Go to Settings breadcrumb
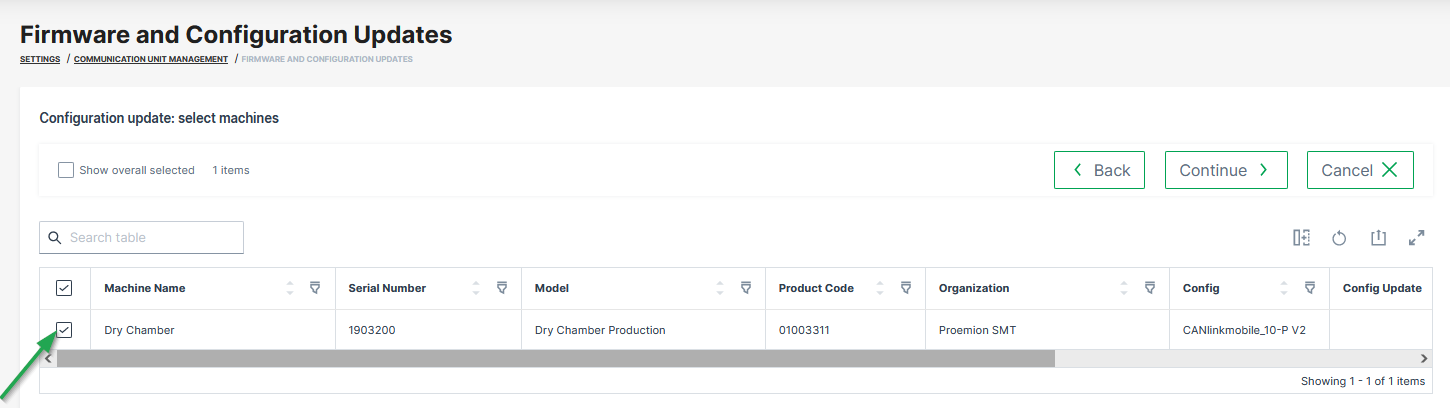Screen dimensions: 1450x408 (x=40, y=59)
